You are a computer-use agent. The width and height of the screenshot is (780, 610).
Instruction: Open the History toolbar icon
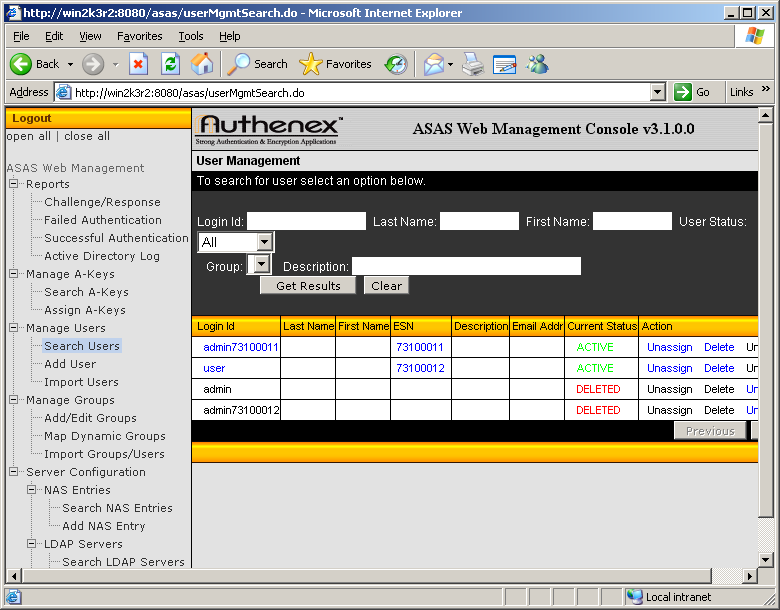pyautogui.click(x=396, y=64)
